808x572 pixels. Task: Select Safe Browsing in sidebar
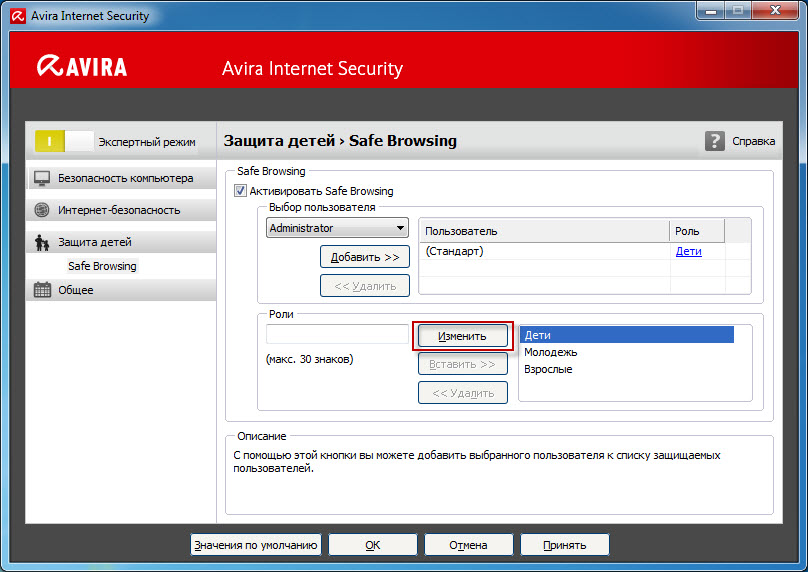point(102,266)
